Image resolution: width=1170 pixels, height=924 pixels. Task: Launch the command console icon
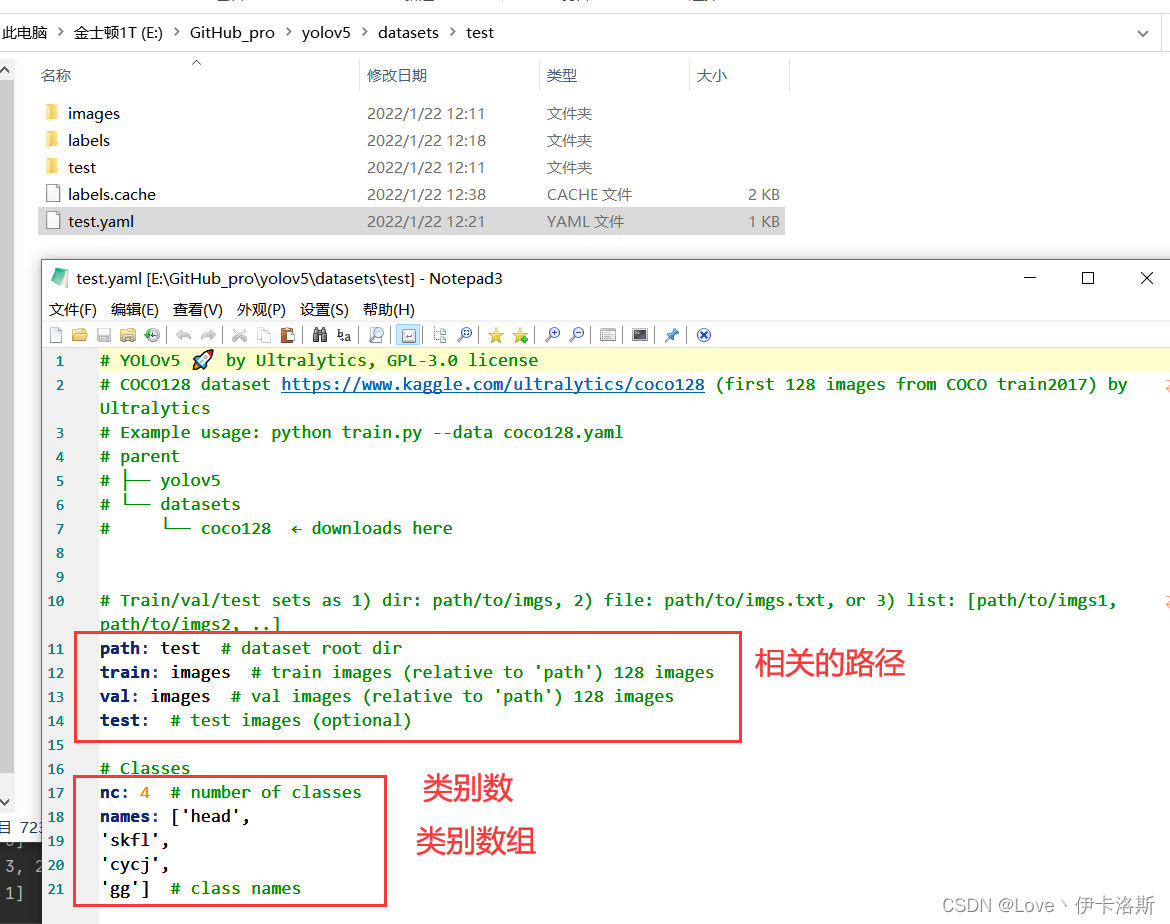(x=639, y=335)
